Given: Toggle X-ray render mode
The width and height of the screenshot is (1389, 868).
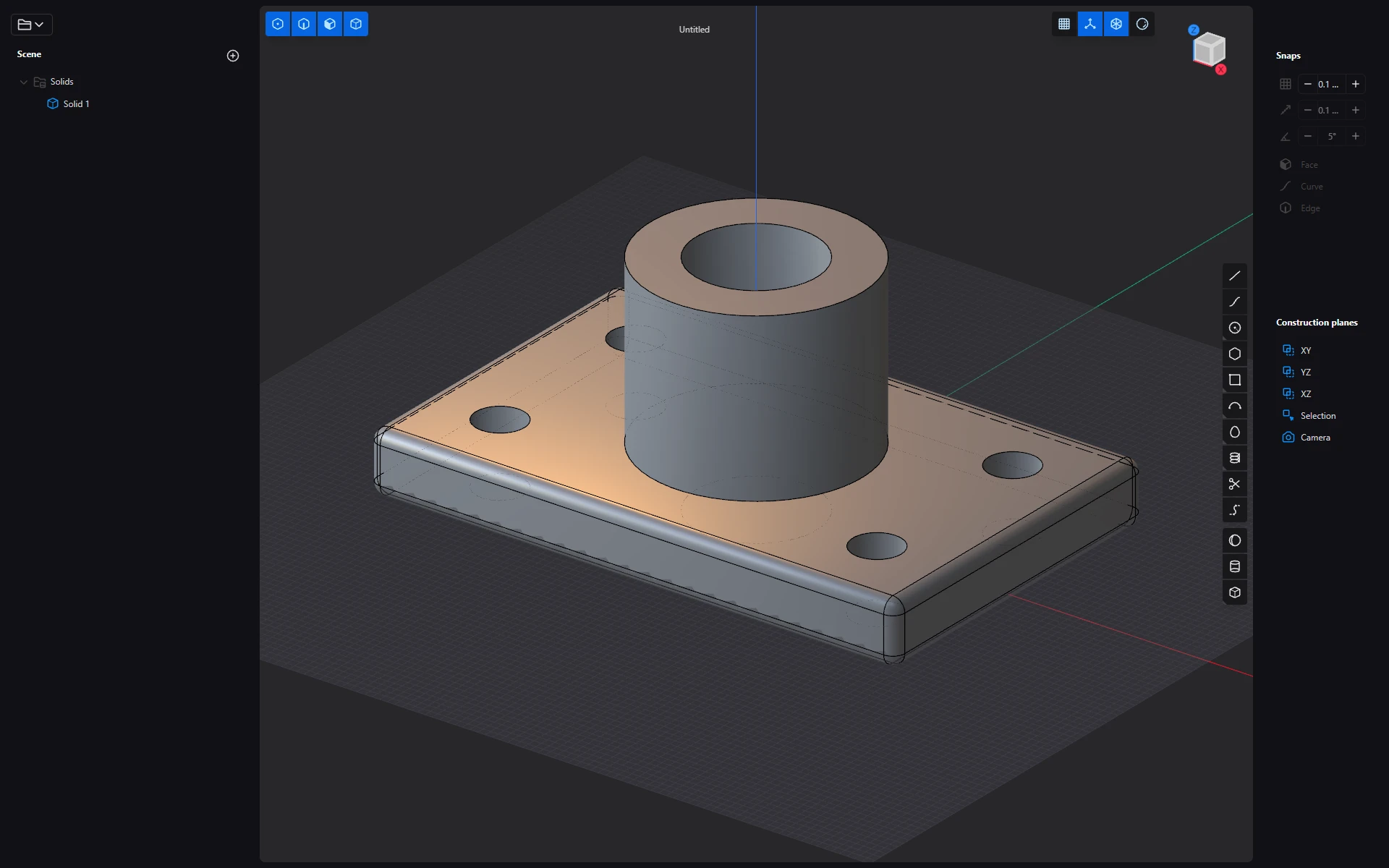Looking at the screenshot, I should pos(1142,24).
